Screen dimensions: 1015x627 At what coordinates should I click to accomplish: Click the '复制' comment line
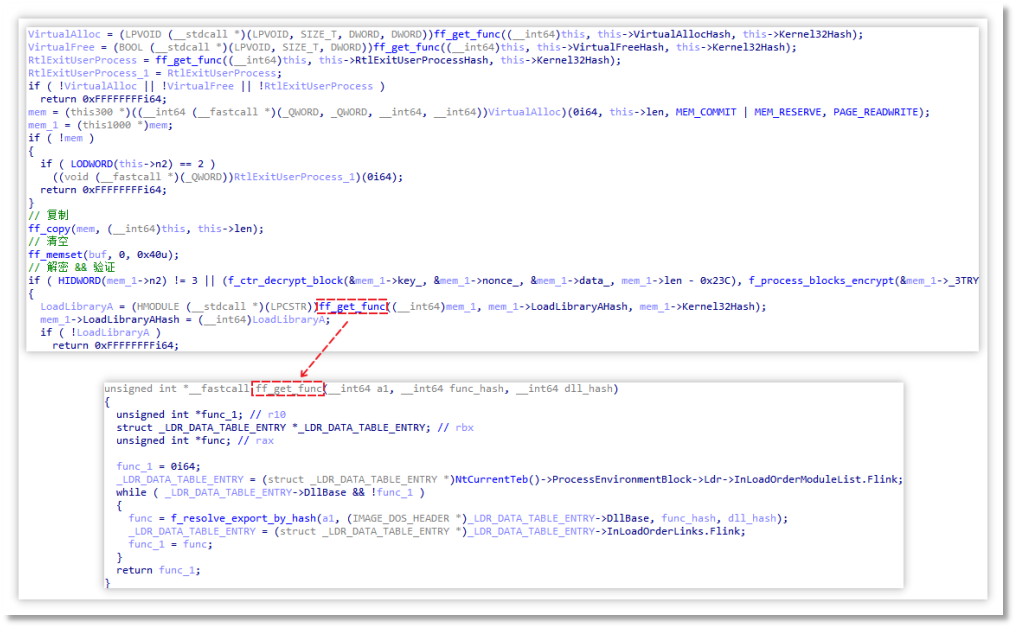point(50,216)
